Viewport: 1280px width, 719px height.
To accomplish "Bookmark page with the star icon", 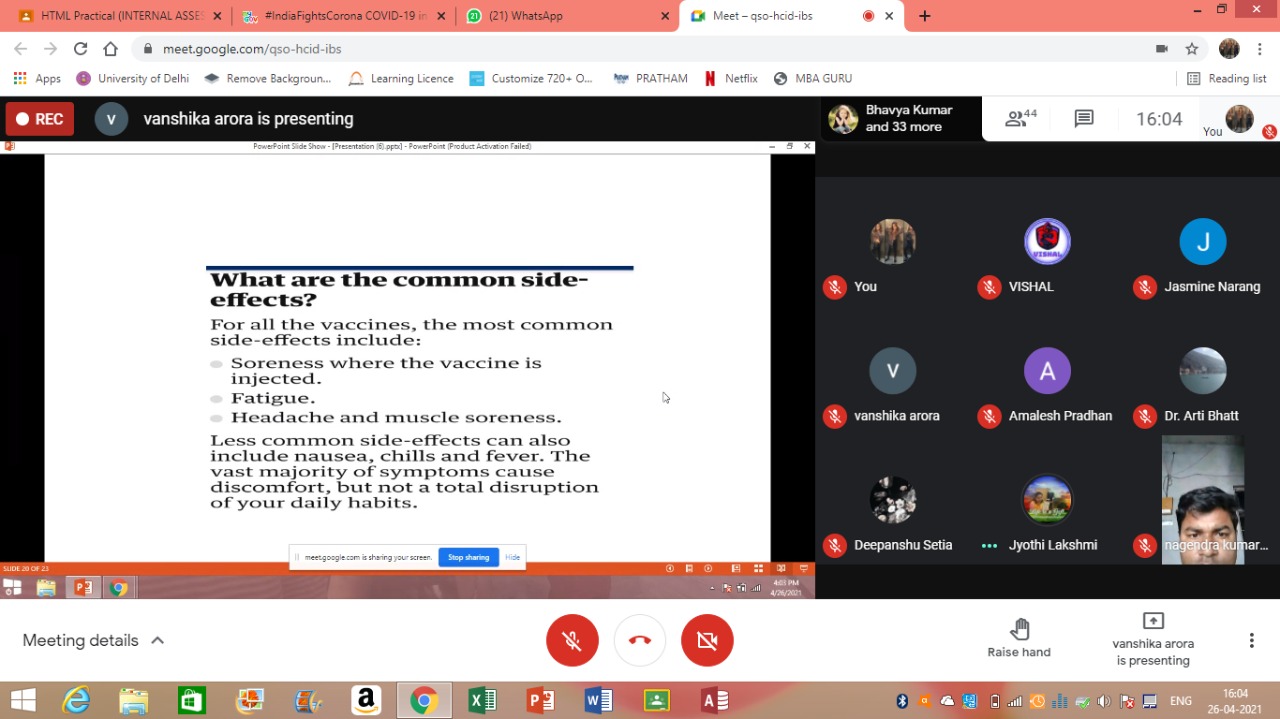I will click(x=1192, y=49).
